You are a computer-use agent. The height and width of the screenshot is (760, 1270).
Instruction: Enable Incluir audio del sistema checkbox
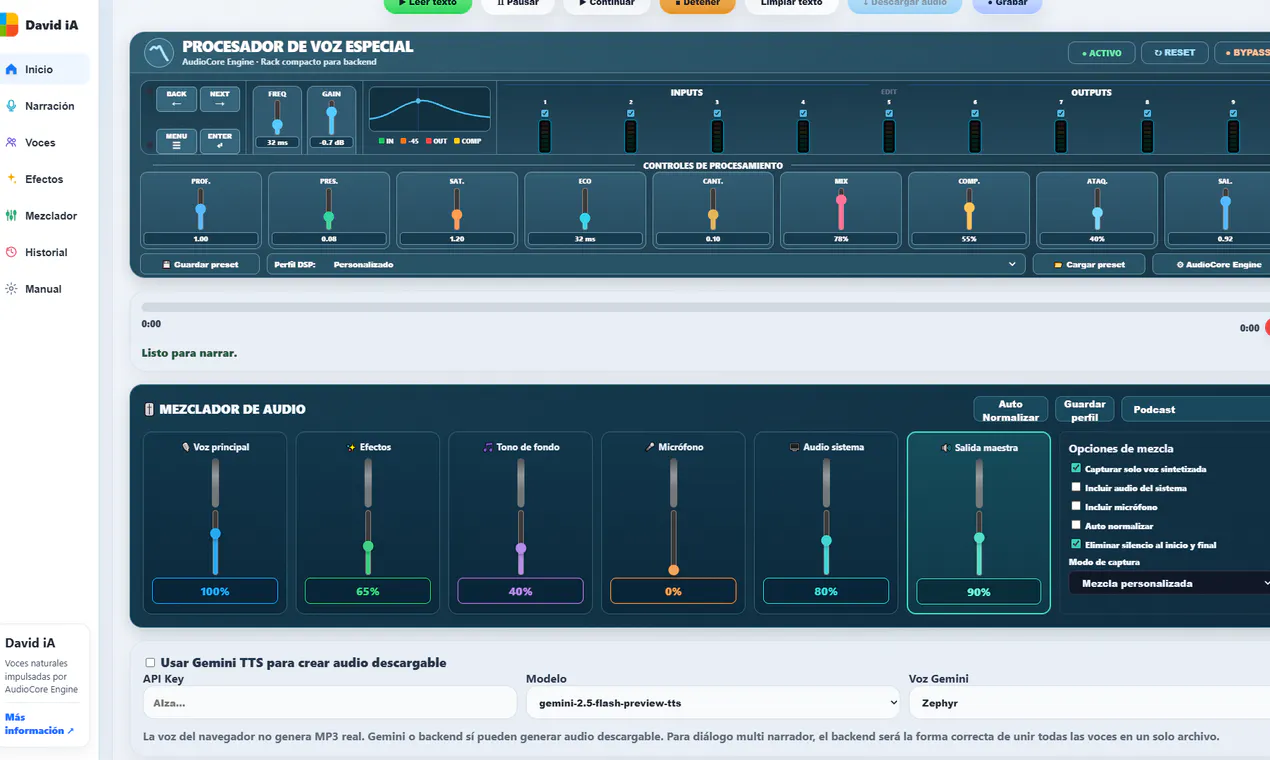[1076, 487]
